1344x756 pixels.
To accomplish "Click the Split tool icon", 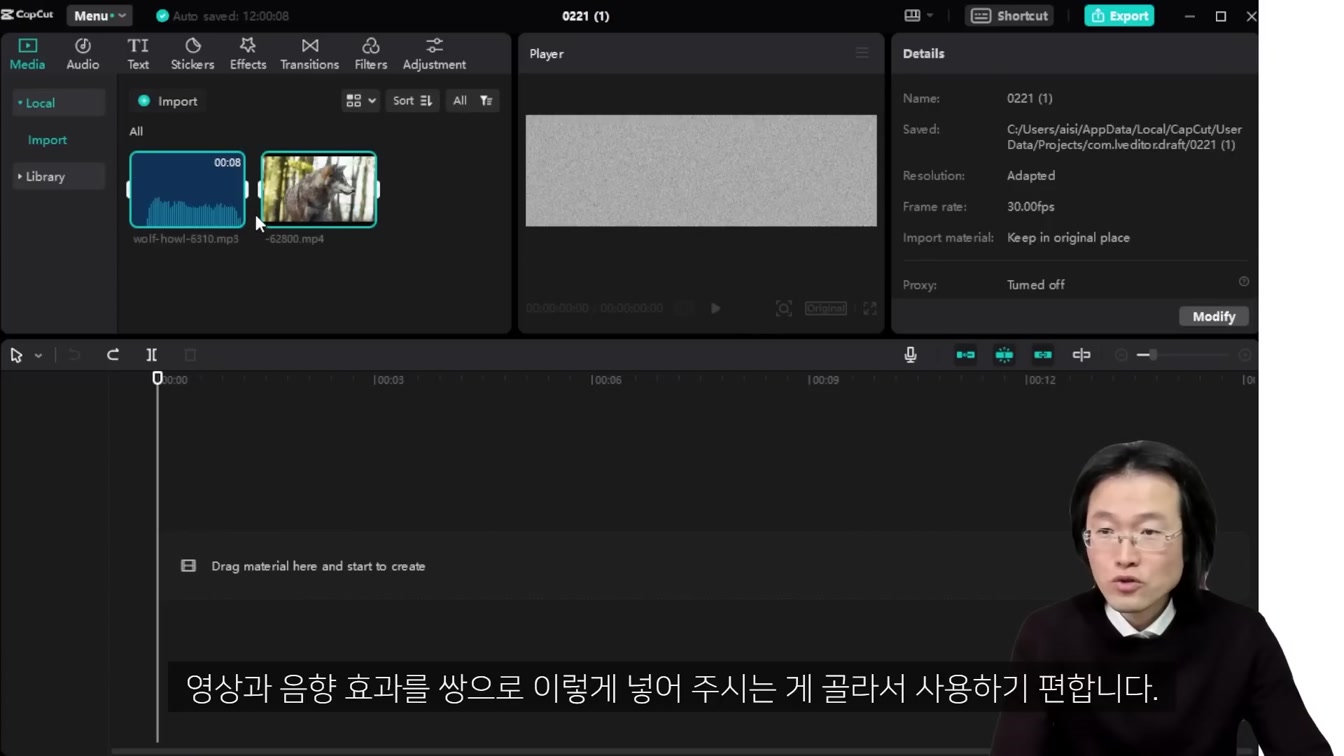I will pyautogui.click(x=152, y=355).
